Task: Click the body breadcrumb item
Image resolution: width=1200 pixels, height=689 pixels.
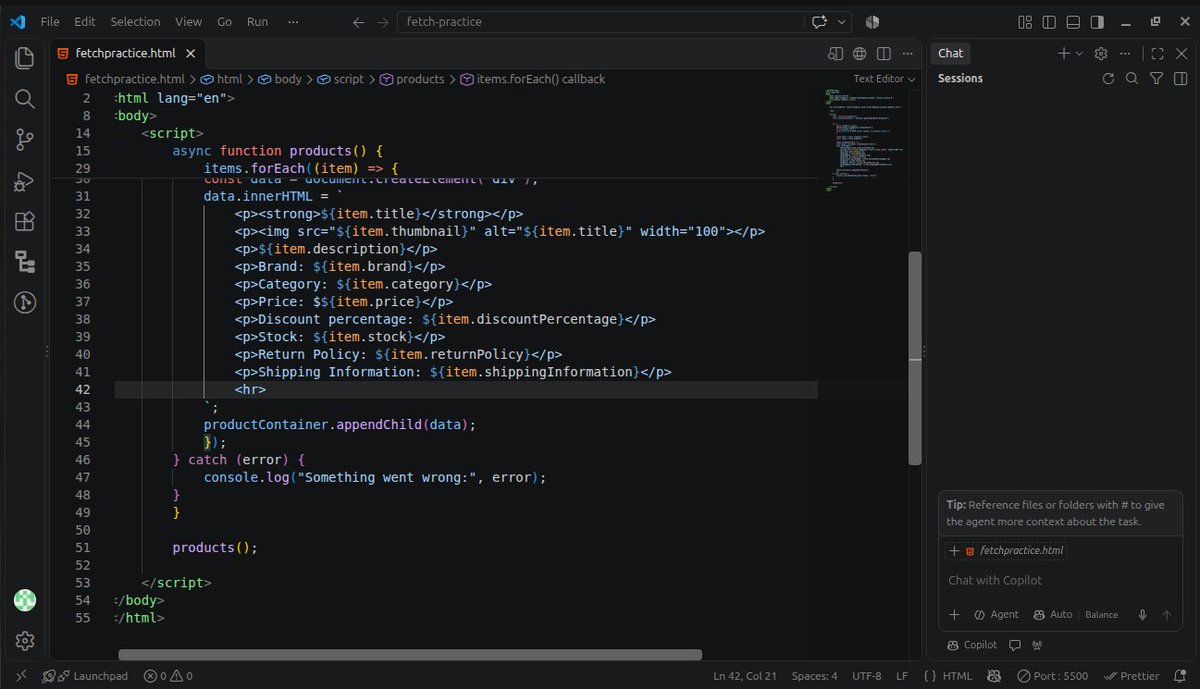Action: pos(280,79)
